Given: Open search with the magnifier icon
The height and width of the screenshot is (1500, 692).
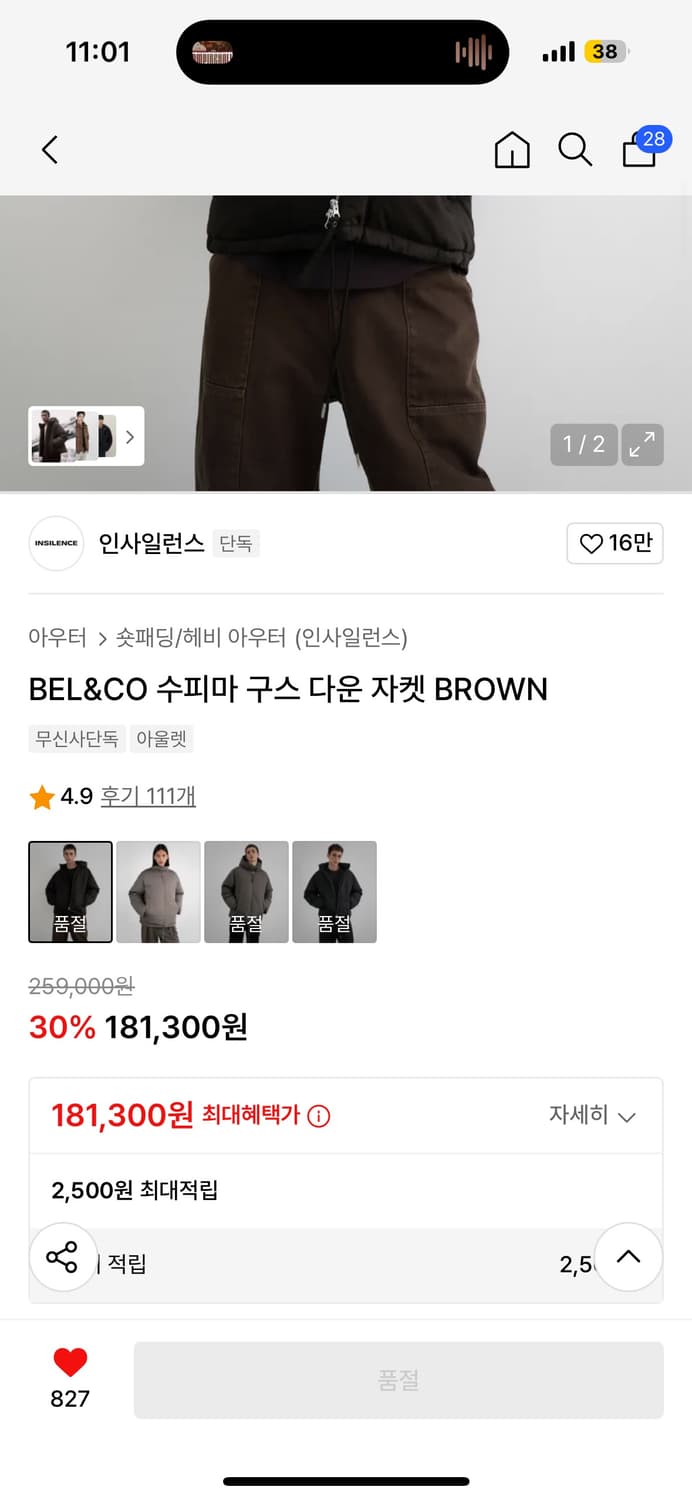Looking at the screenshot, I should tap(575, 150).
